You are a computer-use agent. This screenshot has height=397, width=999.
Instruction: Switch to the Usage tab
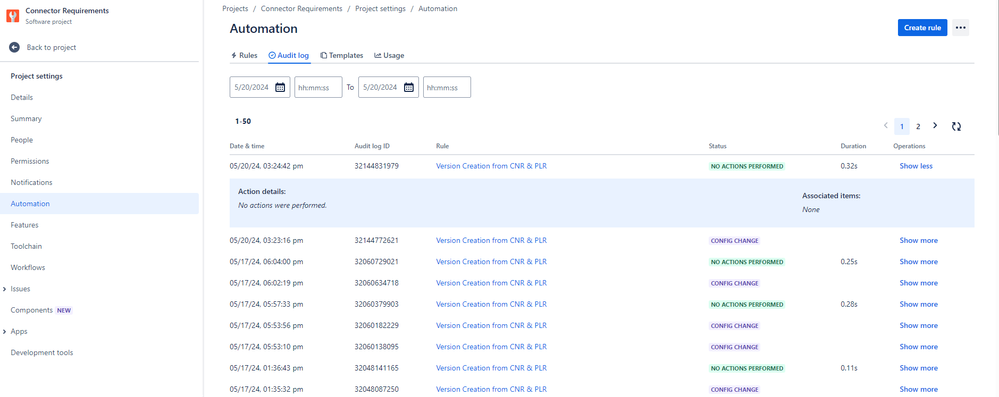click(x=389, y=55)
